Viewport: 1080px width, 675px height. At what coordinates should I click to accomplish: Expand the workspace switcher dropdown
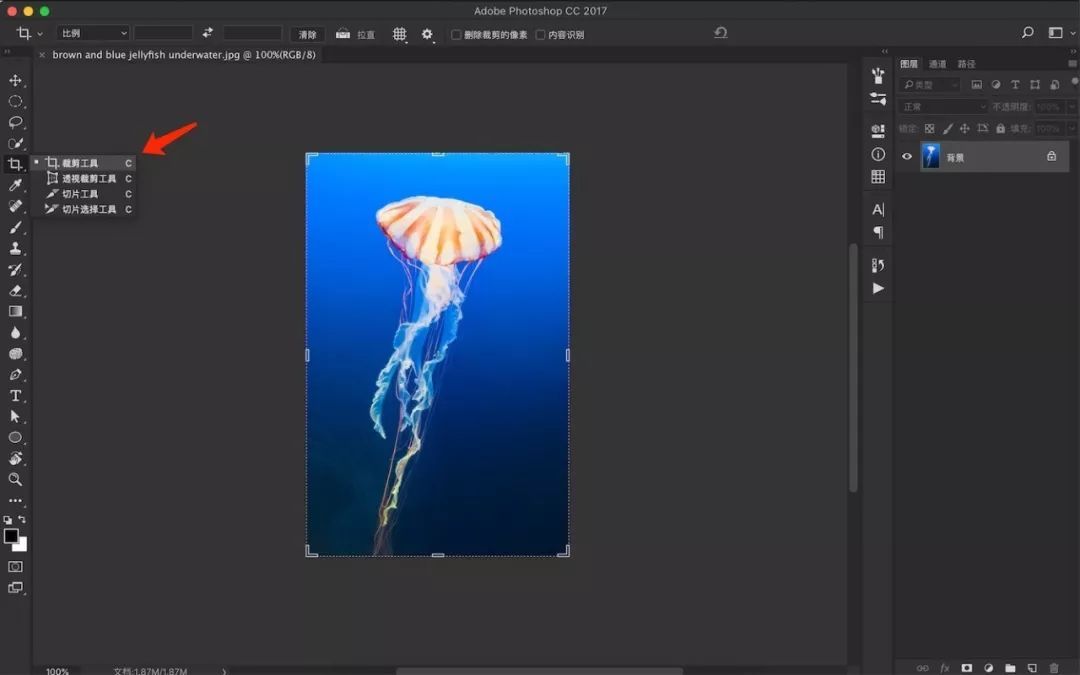(x=1059, y=33)
